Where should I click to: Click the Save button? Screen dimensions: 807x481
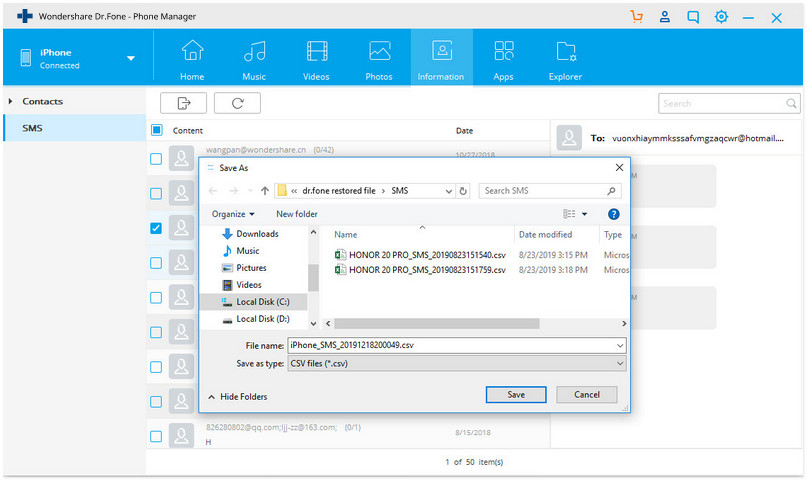point(516,395)
